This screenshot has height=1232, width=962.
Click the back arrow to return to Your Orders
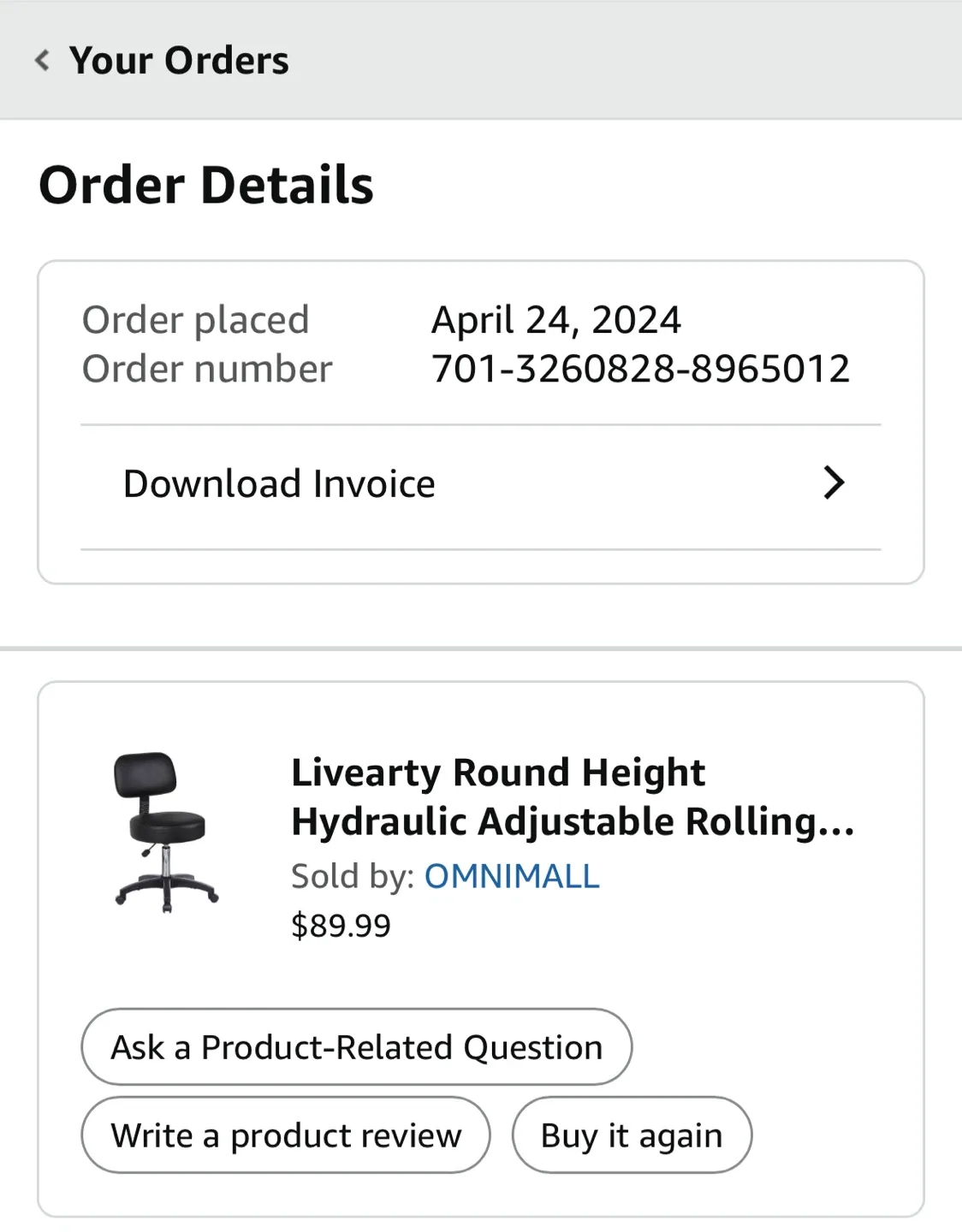[x=40, y=59]
